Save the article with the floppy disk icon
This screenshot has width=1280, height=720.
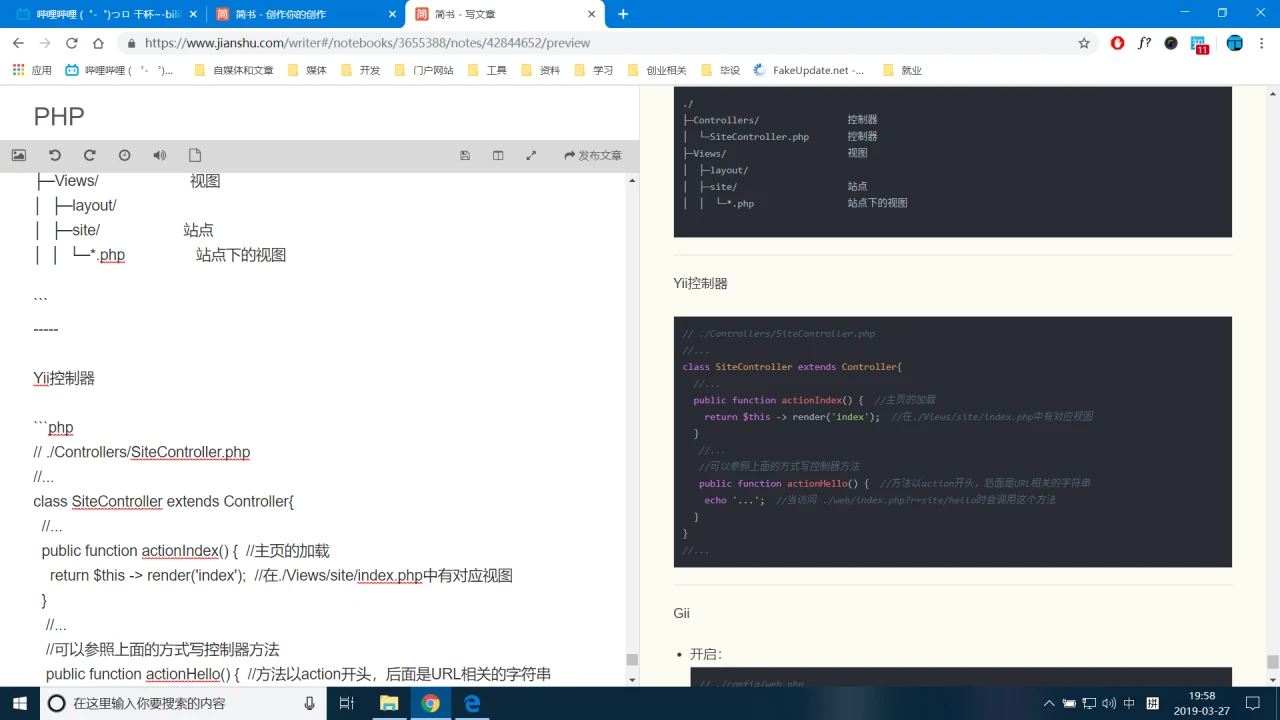click(x=465, y=155)
